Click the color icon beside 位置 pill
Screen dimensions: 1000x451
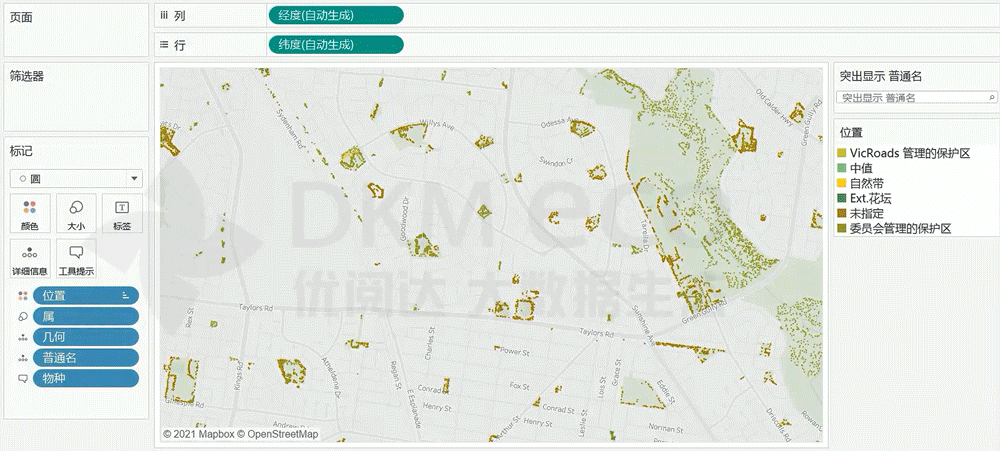[x=22, y=295]
